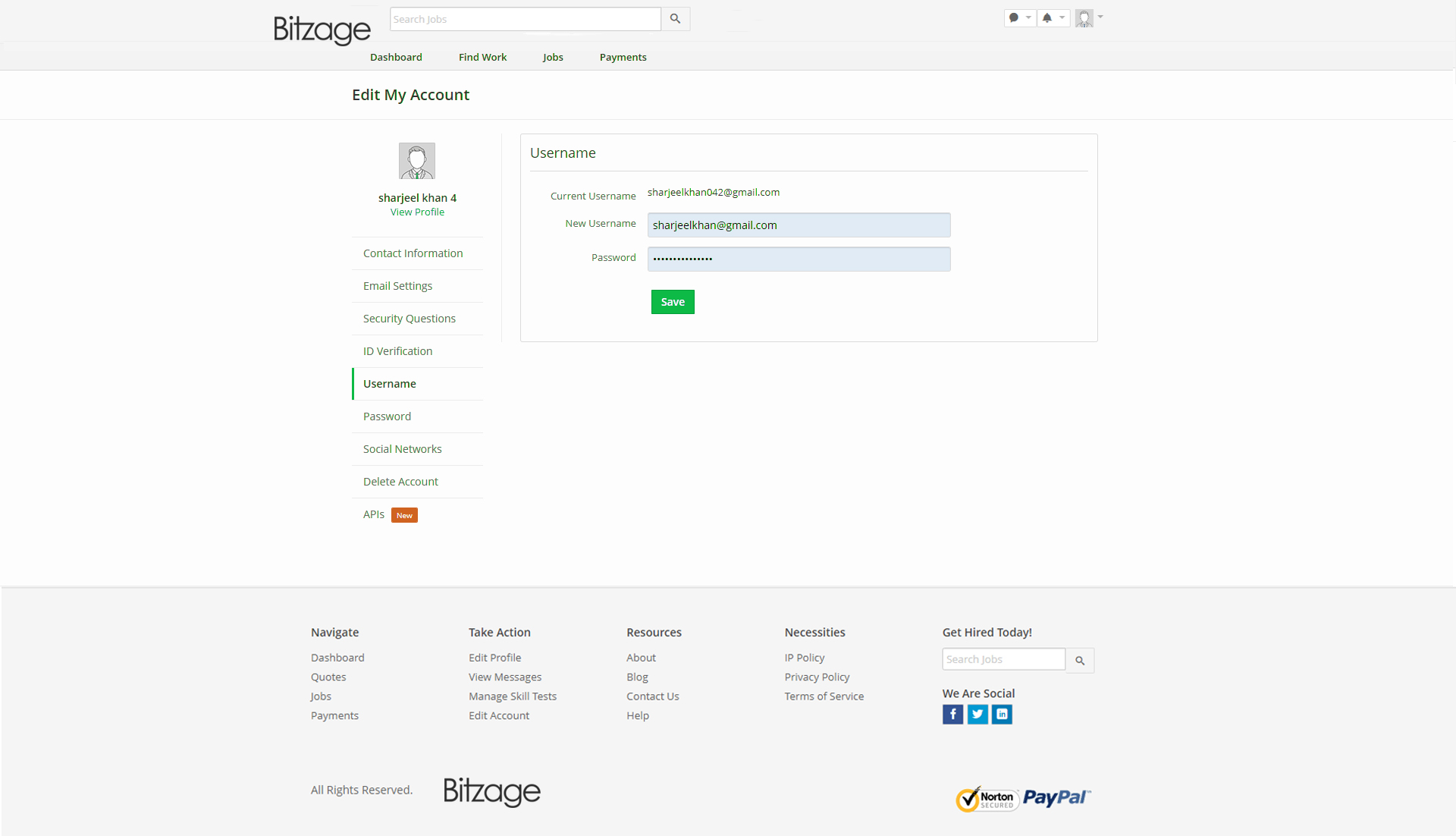
Task: Open the messages chat bubble icon
Action: coord(1014,17)
